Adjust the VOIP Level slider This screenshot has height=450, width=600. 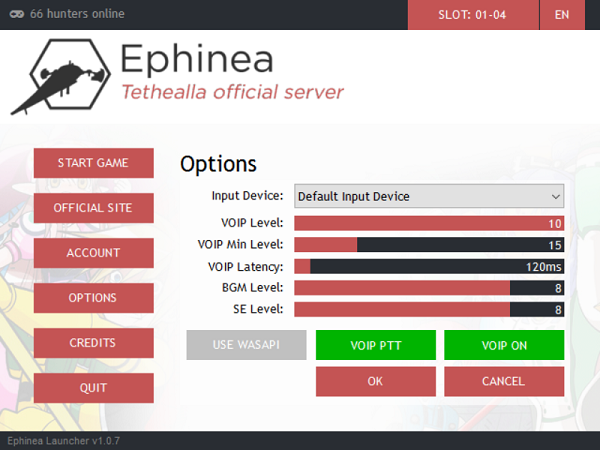coord(429,223)
